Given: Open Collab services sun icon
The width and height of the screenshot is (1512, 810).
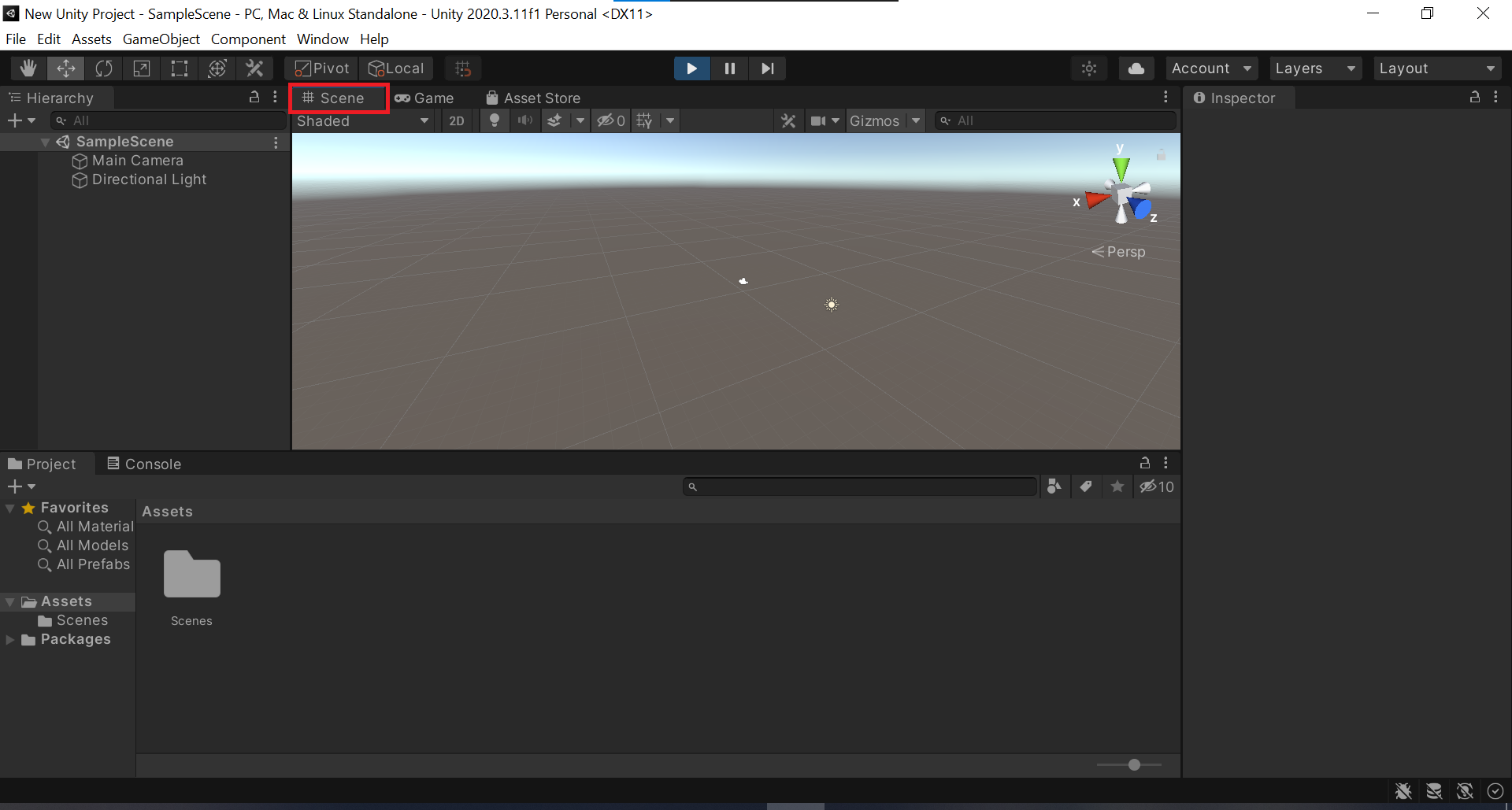Looking at the screenshot, I should (1089, 68).
